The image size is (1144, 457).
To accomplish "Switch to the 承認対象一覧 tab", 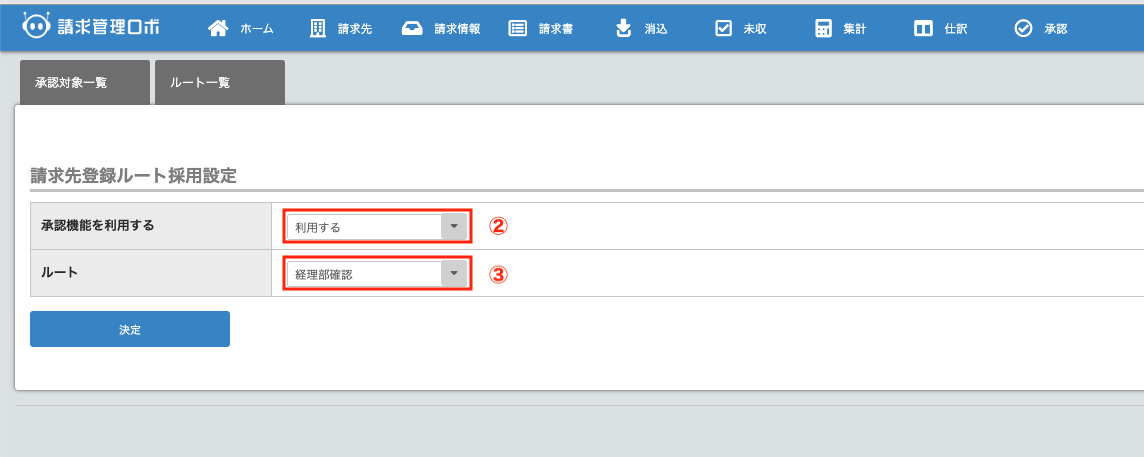I will pos(85,83).
